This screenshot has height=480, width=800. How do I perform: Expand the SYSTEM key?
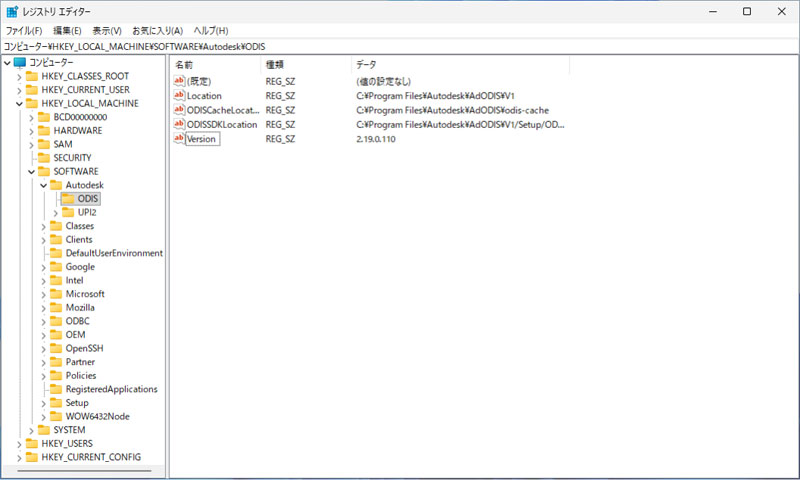point(32,430)
